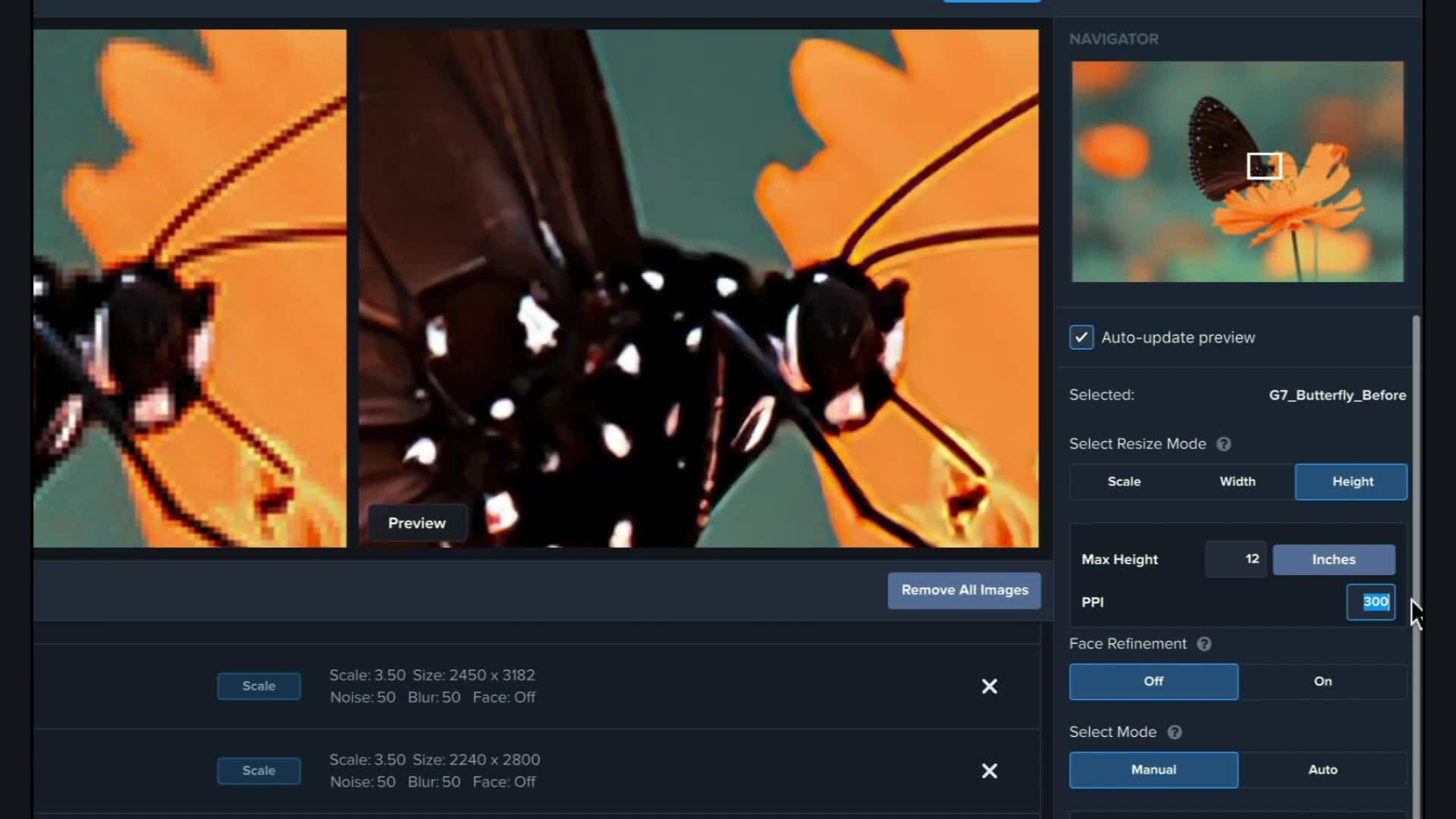The height and width of the screenshot is (819, 1456).
Task: Set Face Refinement to Off
Action: pos(1153,682)
